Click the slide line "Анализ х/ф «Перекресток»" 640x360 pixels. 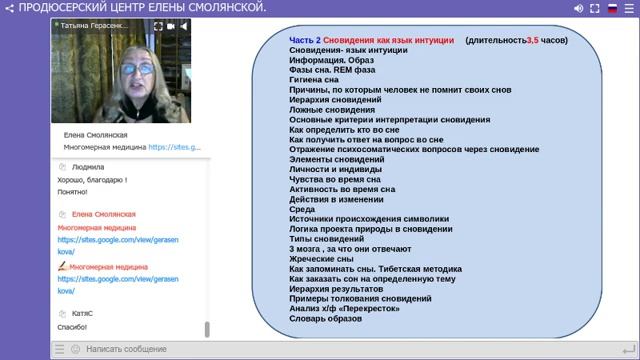coord(344,309)
